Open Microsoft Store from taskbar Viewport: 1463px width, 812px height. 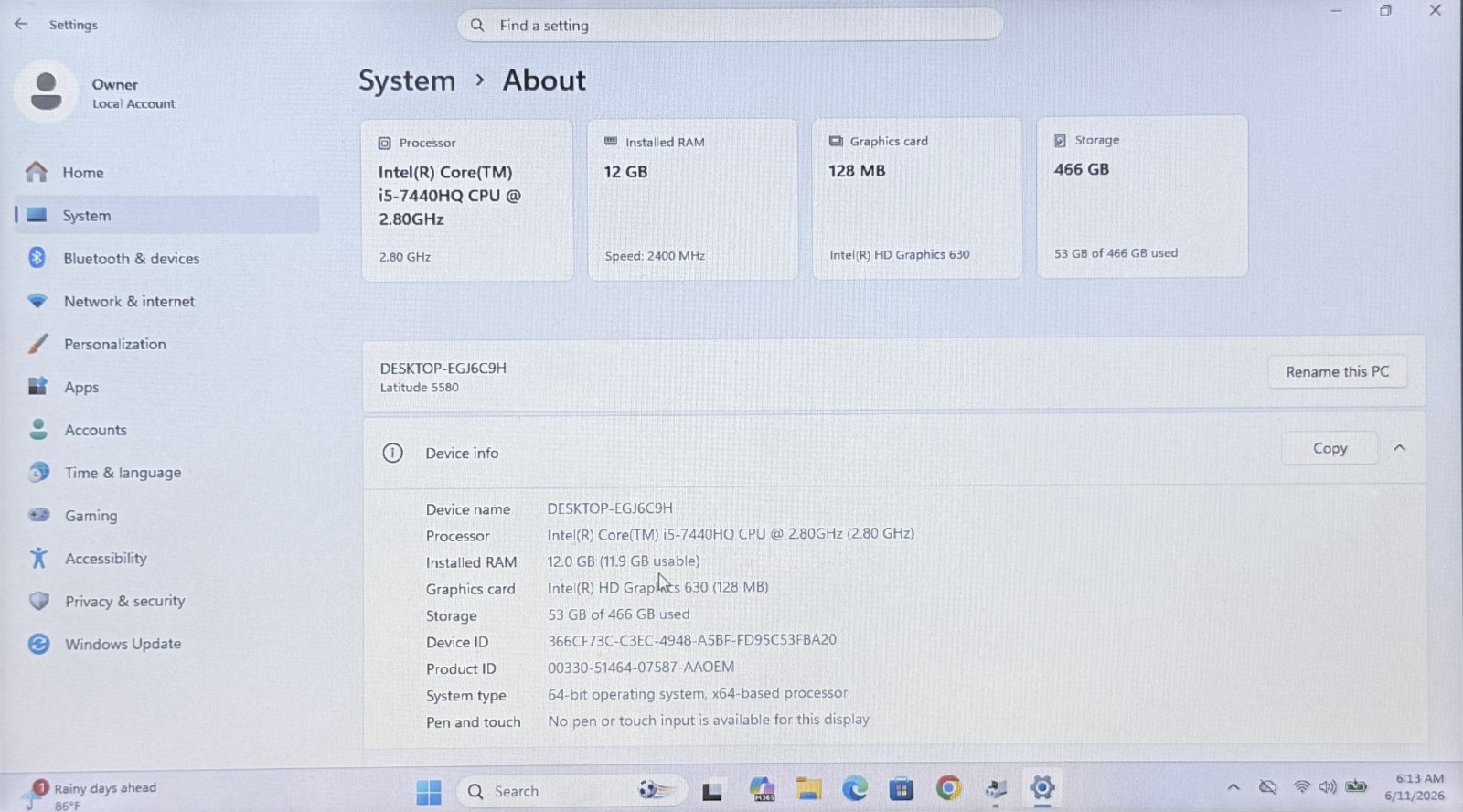pyautogui.click(x=902, y=788)
